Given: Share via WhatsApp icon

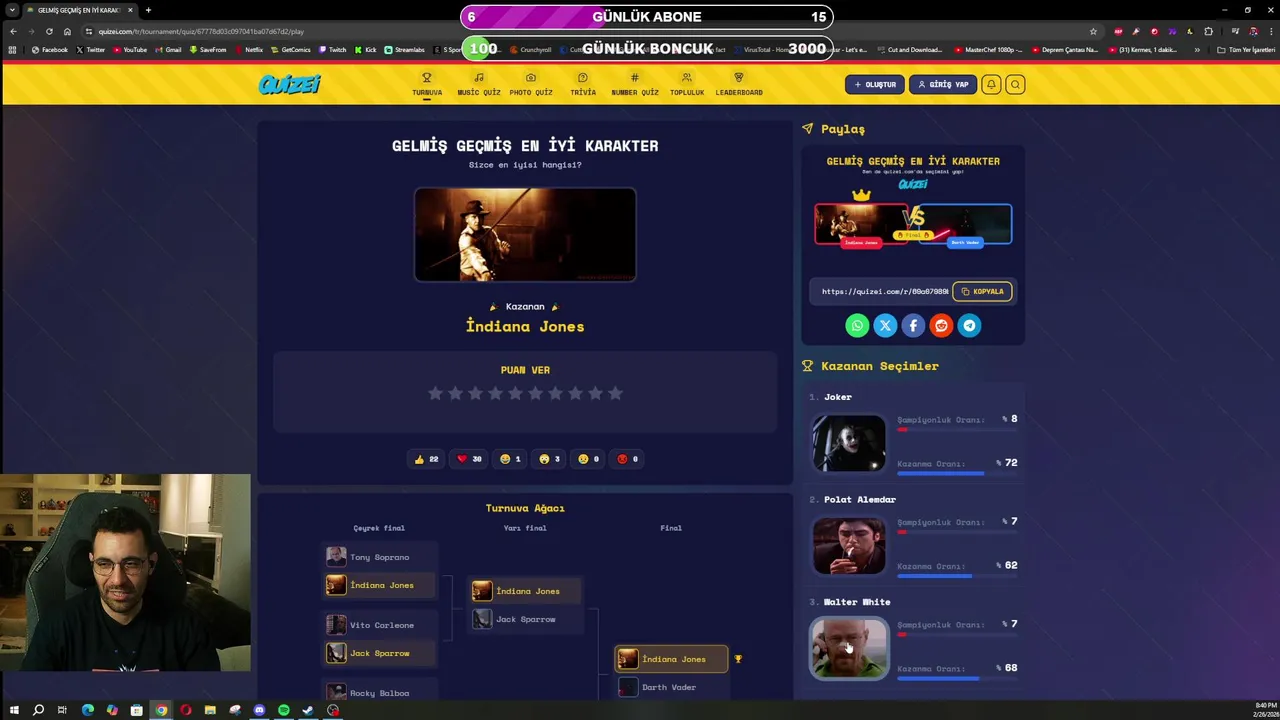Looking at the screenshot, I should pyautogui.click(x=857, y=325).
